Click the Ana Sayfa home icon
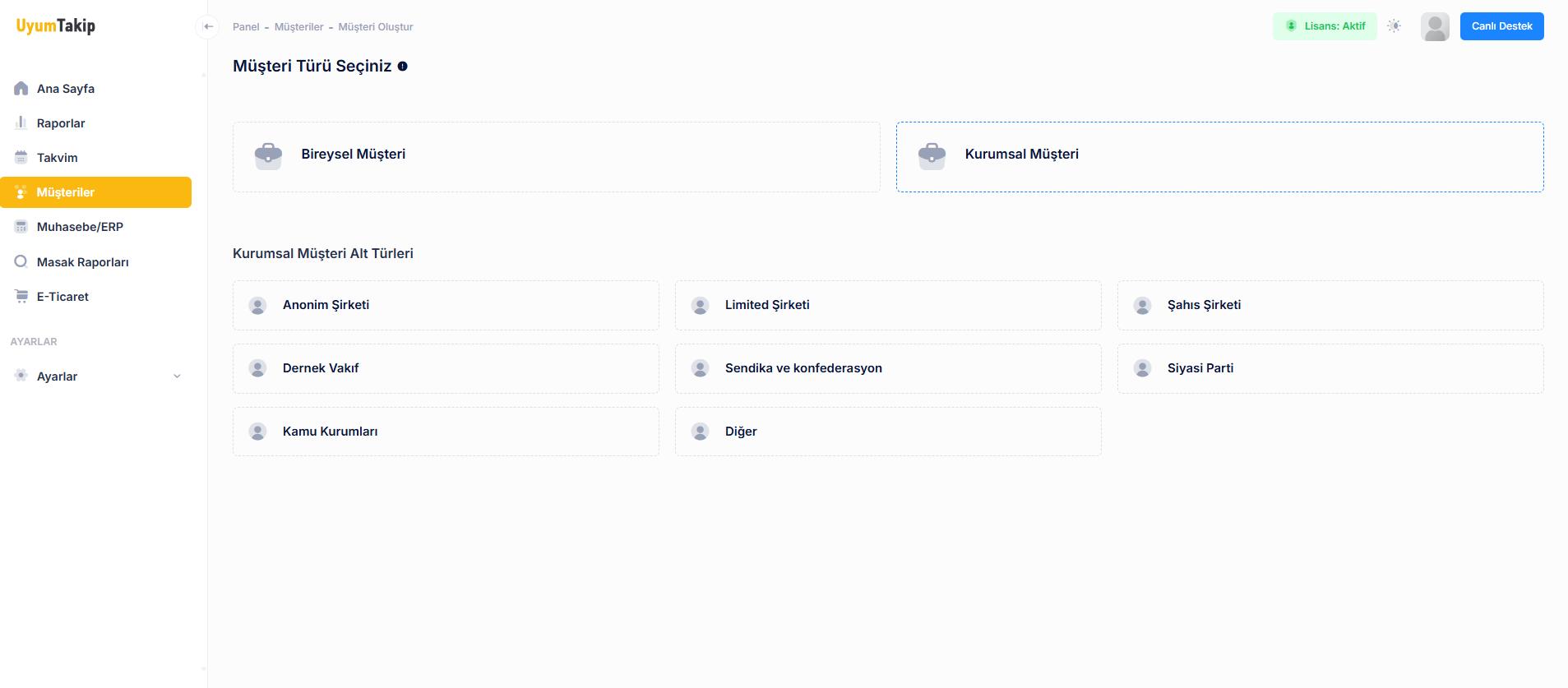Screen dimensions: 1568x688 pyautogui.click(x=21, y=89)
